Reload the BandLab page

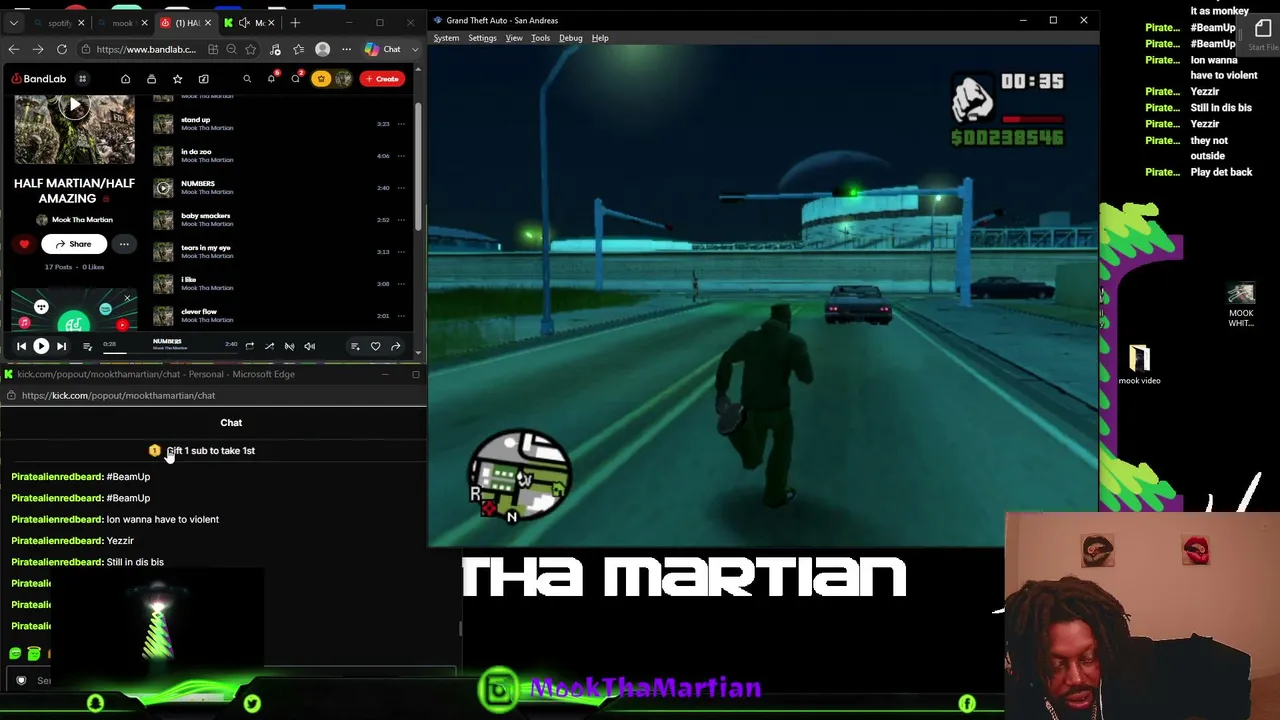pyautogui.click(x=62, y=49)
